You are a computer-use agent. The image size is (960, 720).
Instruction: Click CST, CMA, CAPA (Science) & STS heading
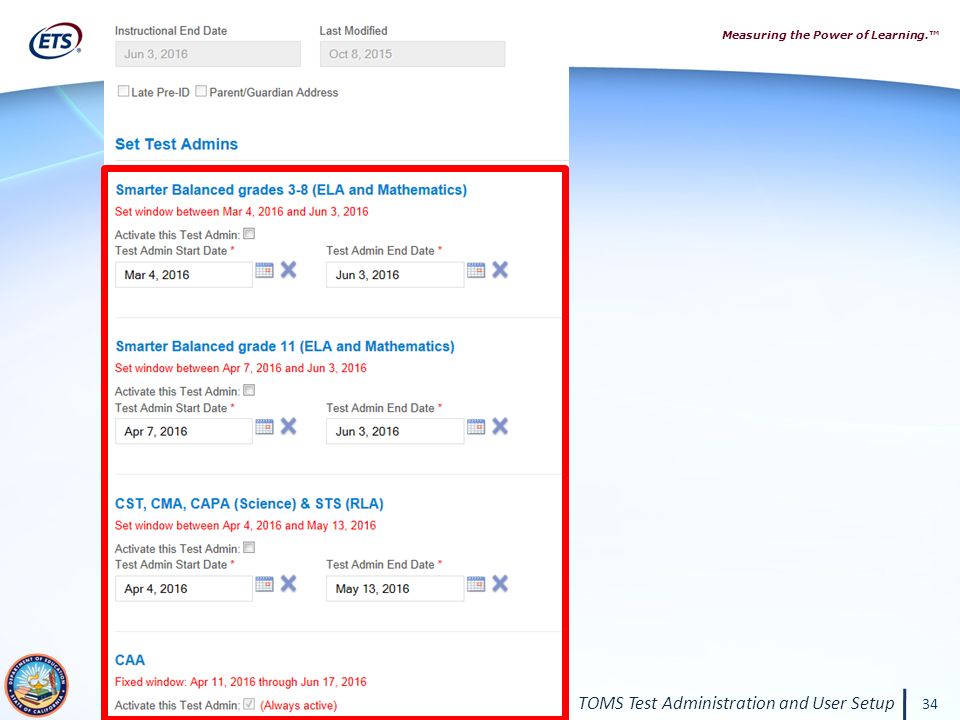point(250,504)
